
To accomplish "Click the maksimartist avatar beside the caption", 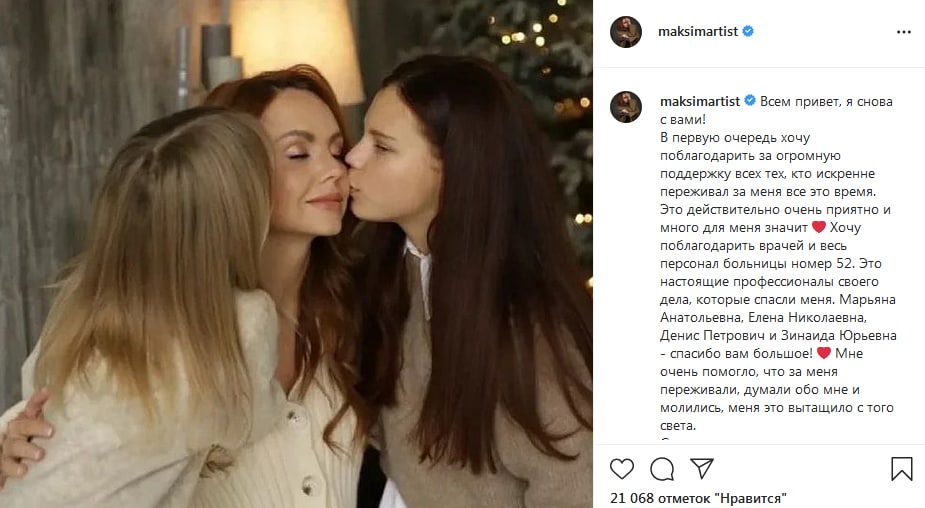I will pos(626,107).
